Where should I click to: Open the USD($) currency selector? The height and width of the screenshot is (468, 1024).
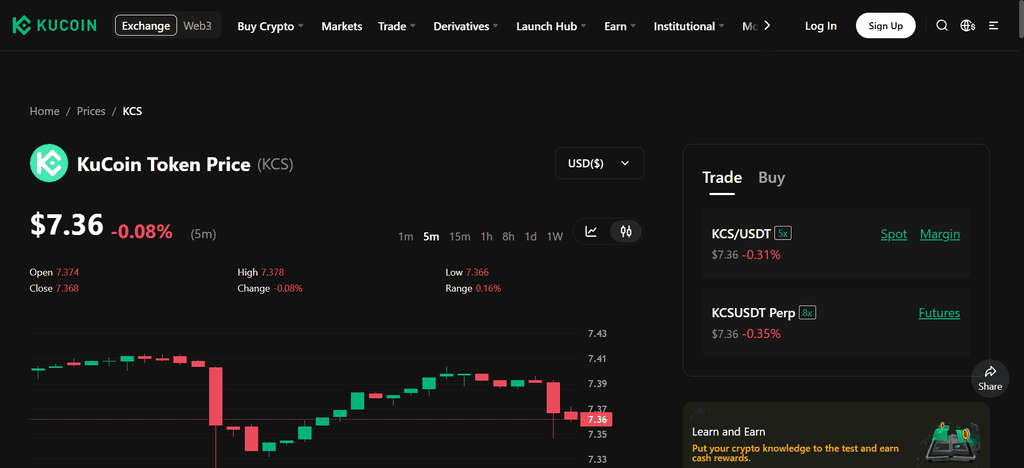pos(600,163)
